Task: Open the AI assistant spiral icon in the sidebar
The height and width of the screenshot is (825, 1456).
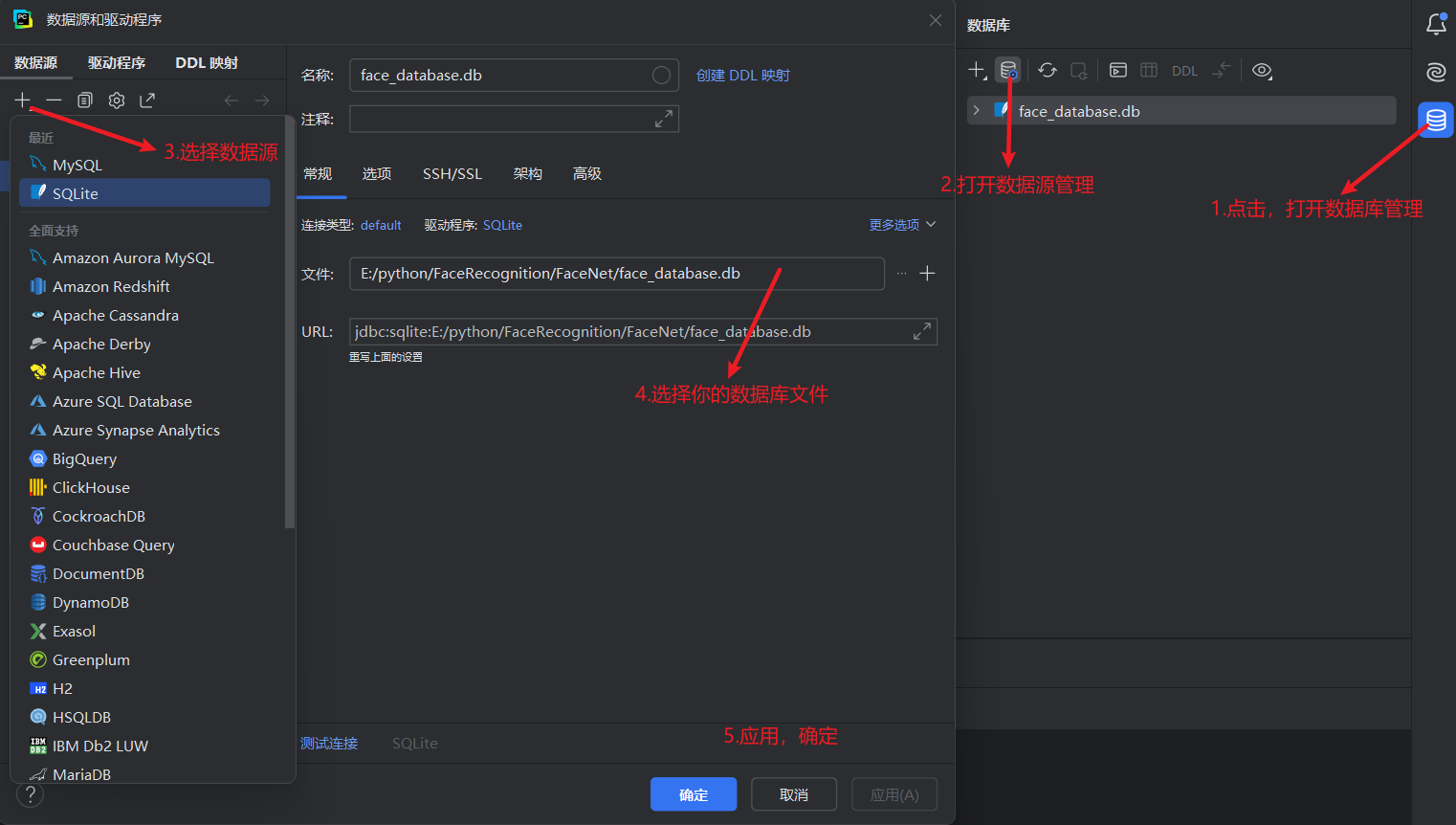Action: tap(1436, 72)
